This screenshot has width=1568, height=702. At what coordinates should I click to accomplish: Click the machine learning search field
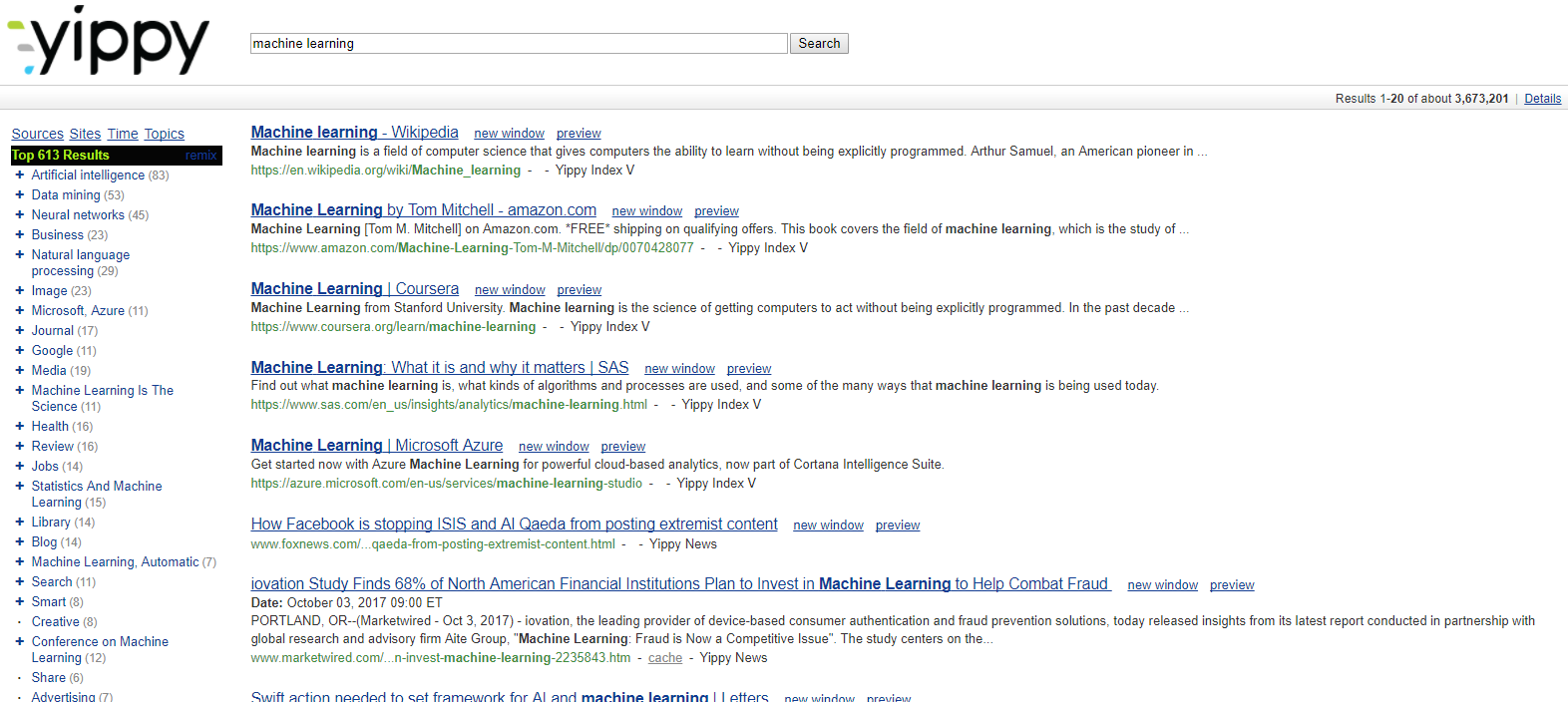[x=519, y=44]
